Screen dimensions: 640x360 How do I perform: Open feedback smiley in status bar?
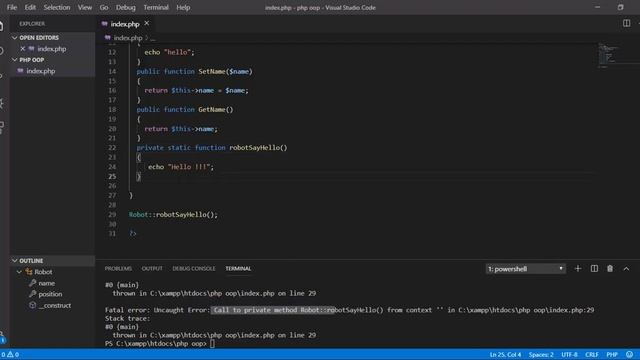click(629, 354)
